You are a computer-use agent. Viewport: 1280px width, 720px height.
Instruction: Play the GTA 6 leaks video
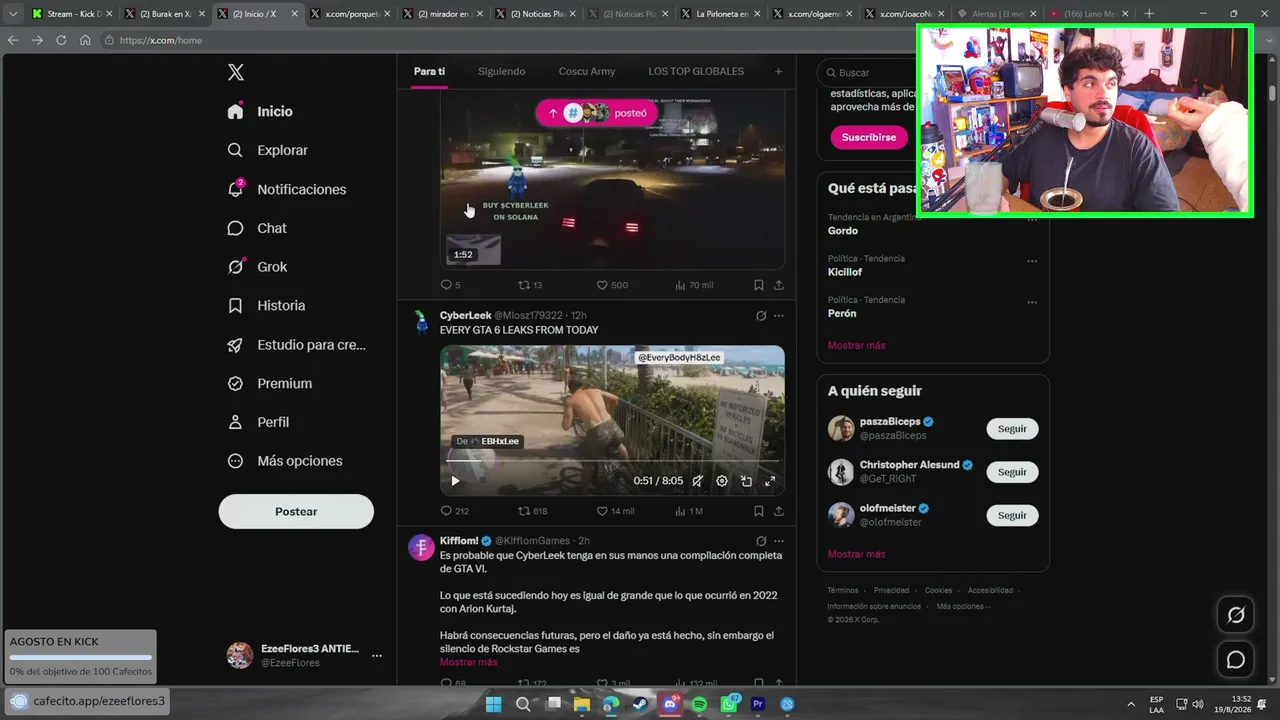[455, 481]
